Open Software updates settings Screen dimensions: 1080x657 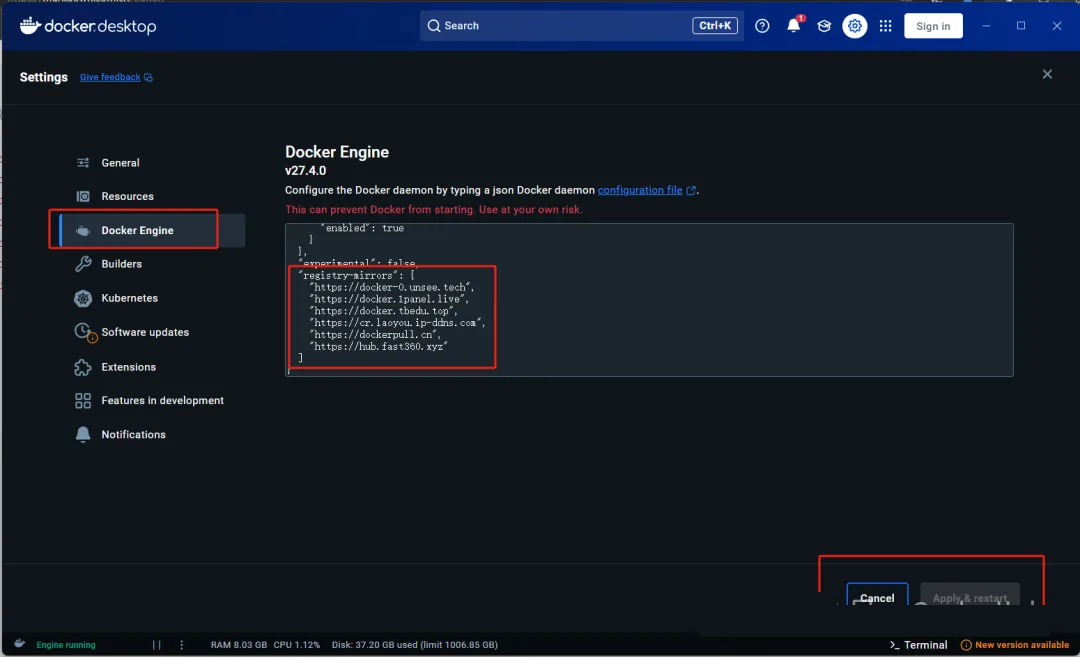pyautogui.click(x=147, y=332)
